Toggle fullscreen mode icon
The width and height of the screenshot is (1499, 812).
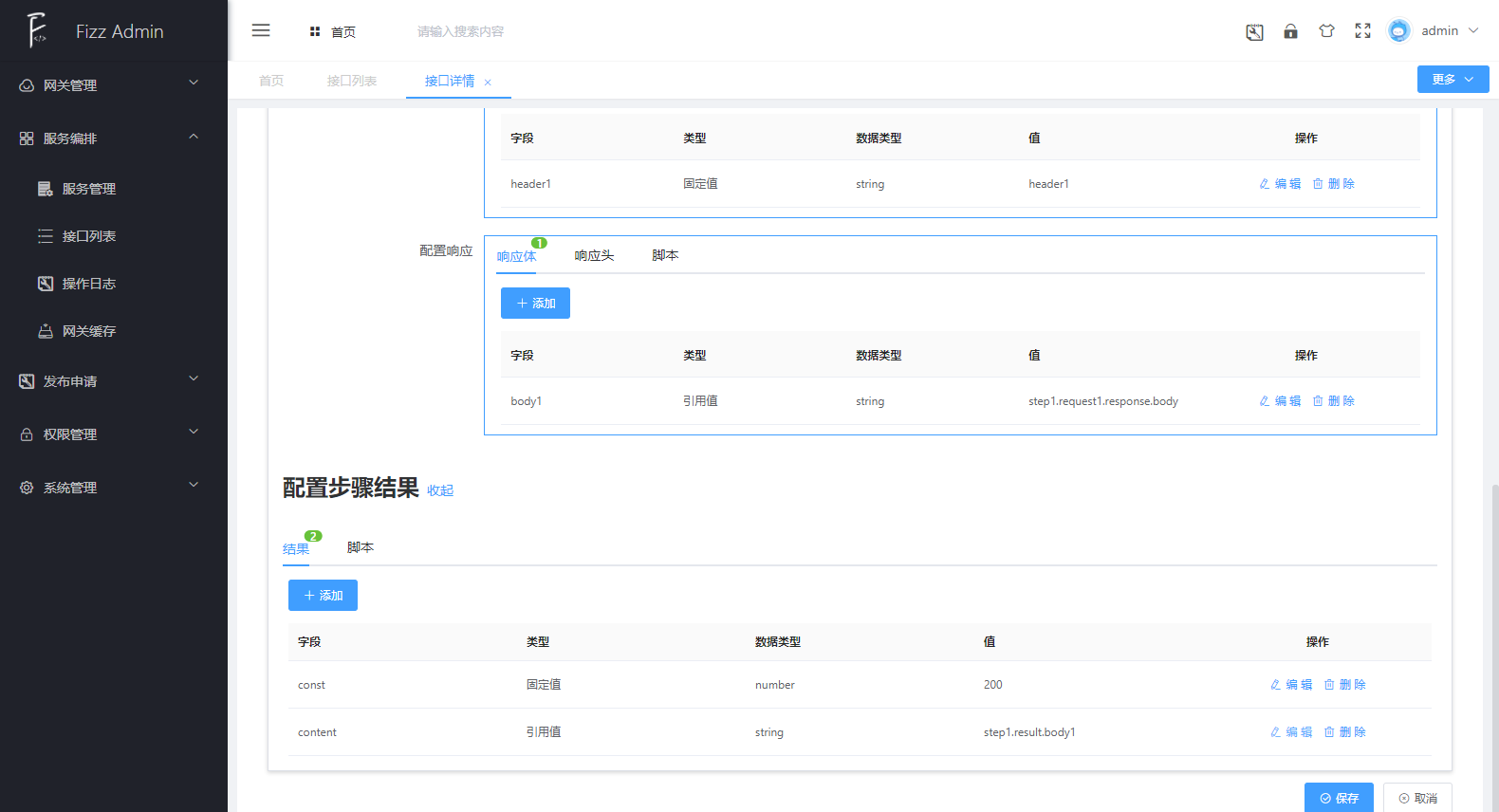1362,31
